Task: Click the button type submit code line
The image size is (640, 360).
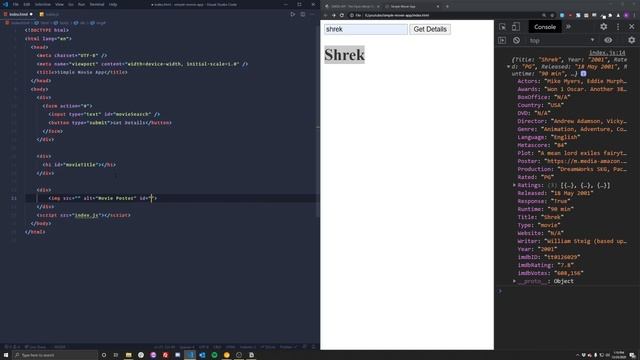Action: [x=110, y=123]
